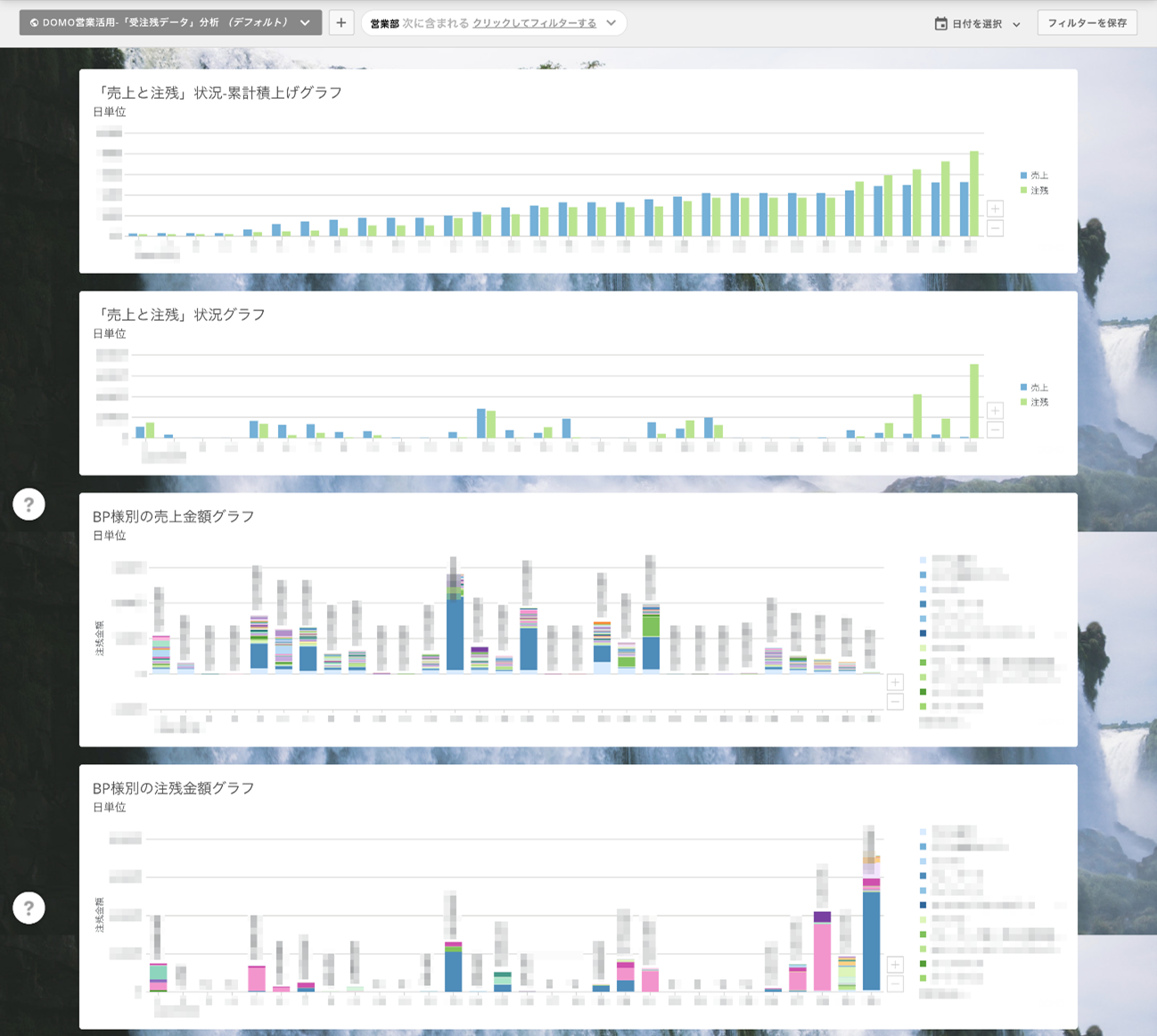Click blue 売上 swatch in 累計積上げグラフ legend
Viewport: 1157px width, 1036px height.
click(x=1024, y=176)
